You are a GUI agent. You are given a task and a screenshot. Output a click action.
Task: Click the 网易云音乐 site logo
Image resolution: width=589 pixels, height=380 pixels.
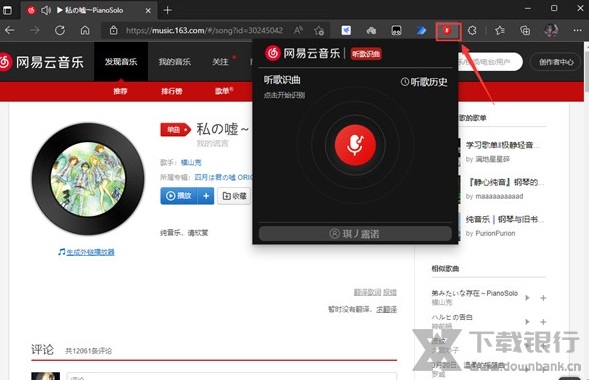pos(42,62)
